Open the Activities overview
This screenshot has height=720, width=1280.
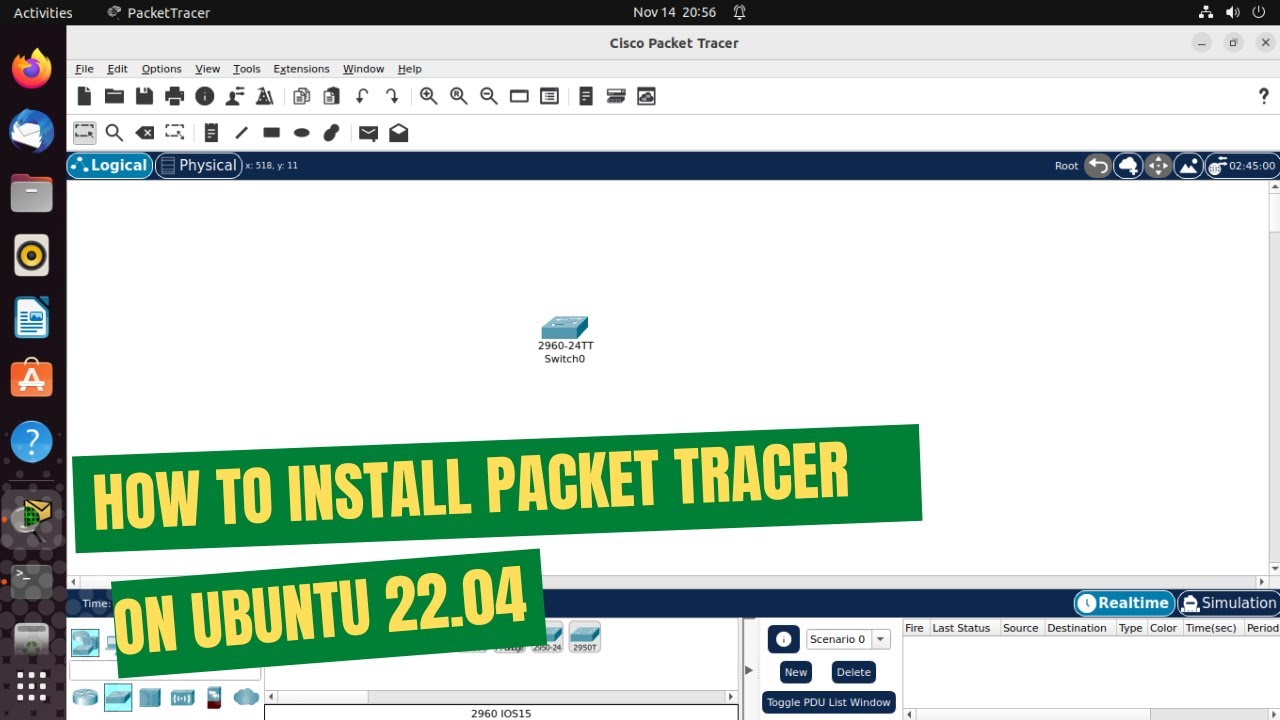tap(43, 13)
